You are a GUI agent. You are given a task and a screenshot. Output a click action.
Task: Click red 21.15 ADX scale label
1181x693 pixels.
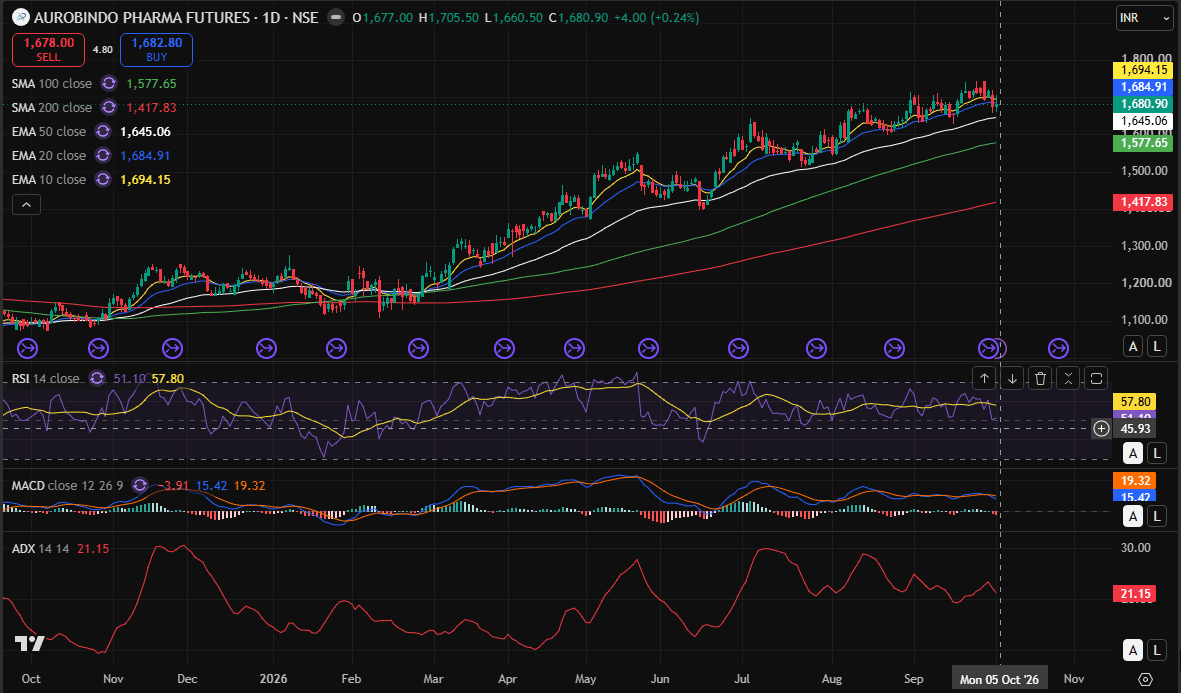(x=1134, y=594)
